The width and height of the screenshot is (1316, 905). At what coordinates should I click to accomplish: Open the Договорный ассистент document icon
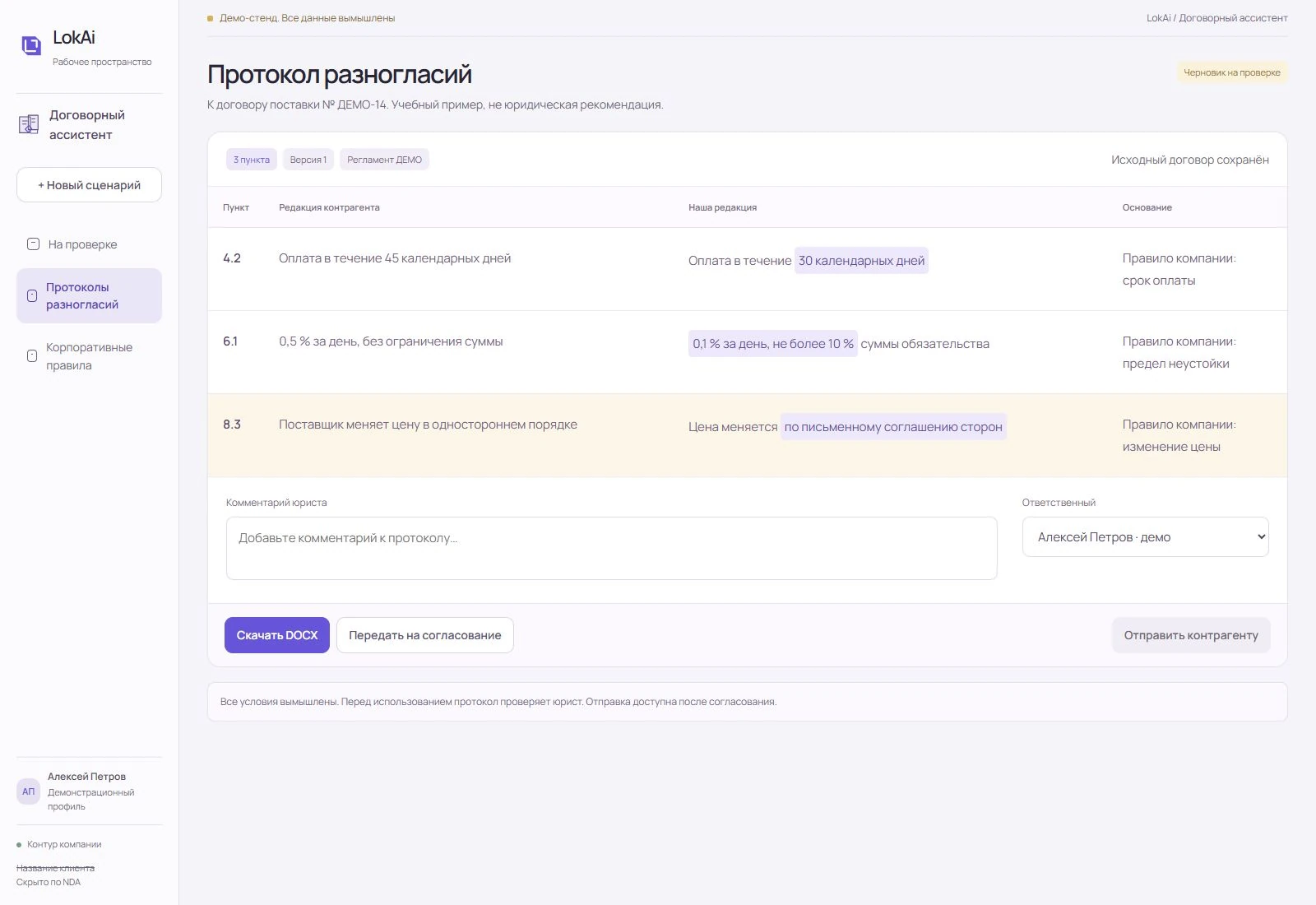coord(29,124)
